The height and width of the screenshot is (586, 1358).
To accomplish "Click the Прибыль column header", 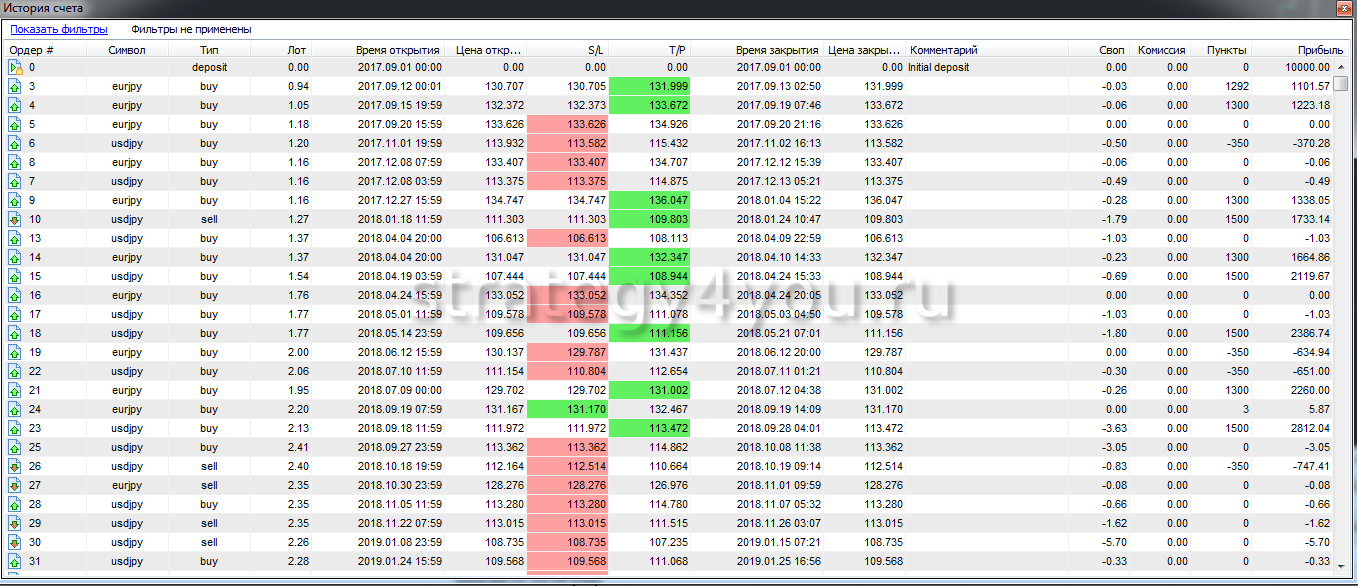I will click(x=1320, y=50).
